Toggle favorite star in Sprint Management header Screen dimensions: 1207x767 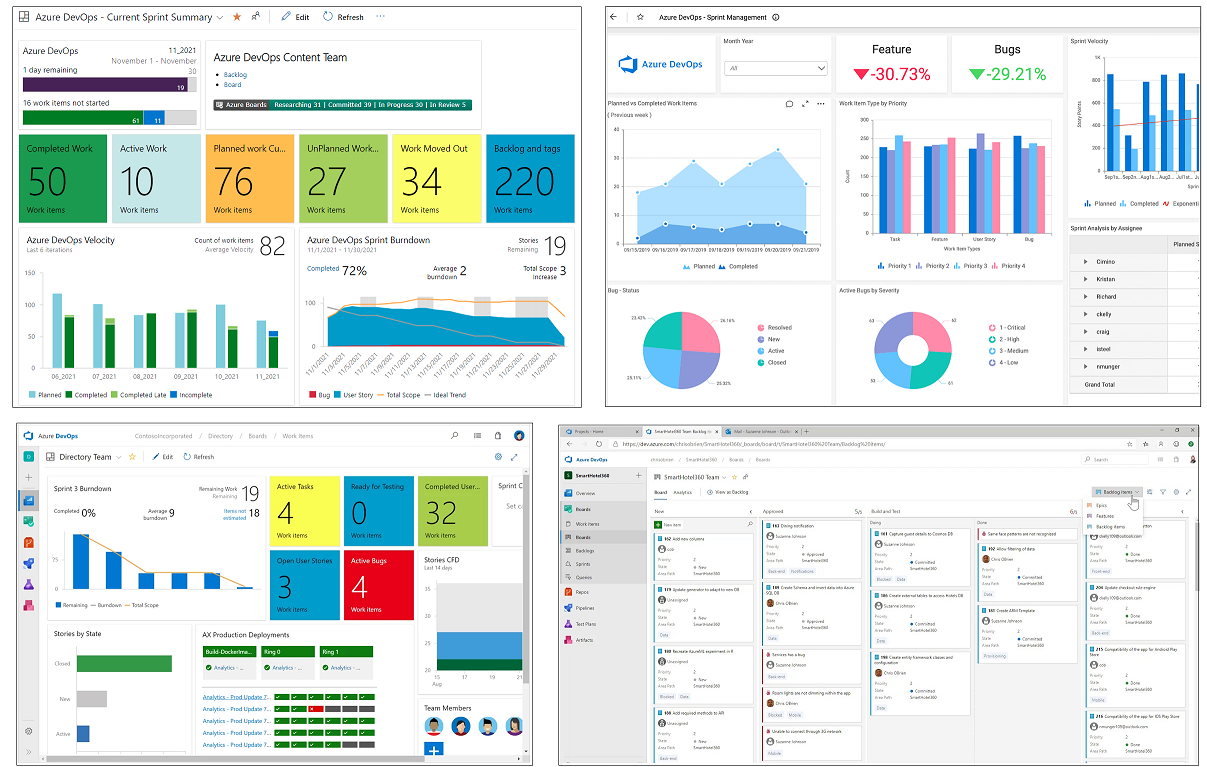[x=640, y=17]
